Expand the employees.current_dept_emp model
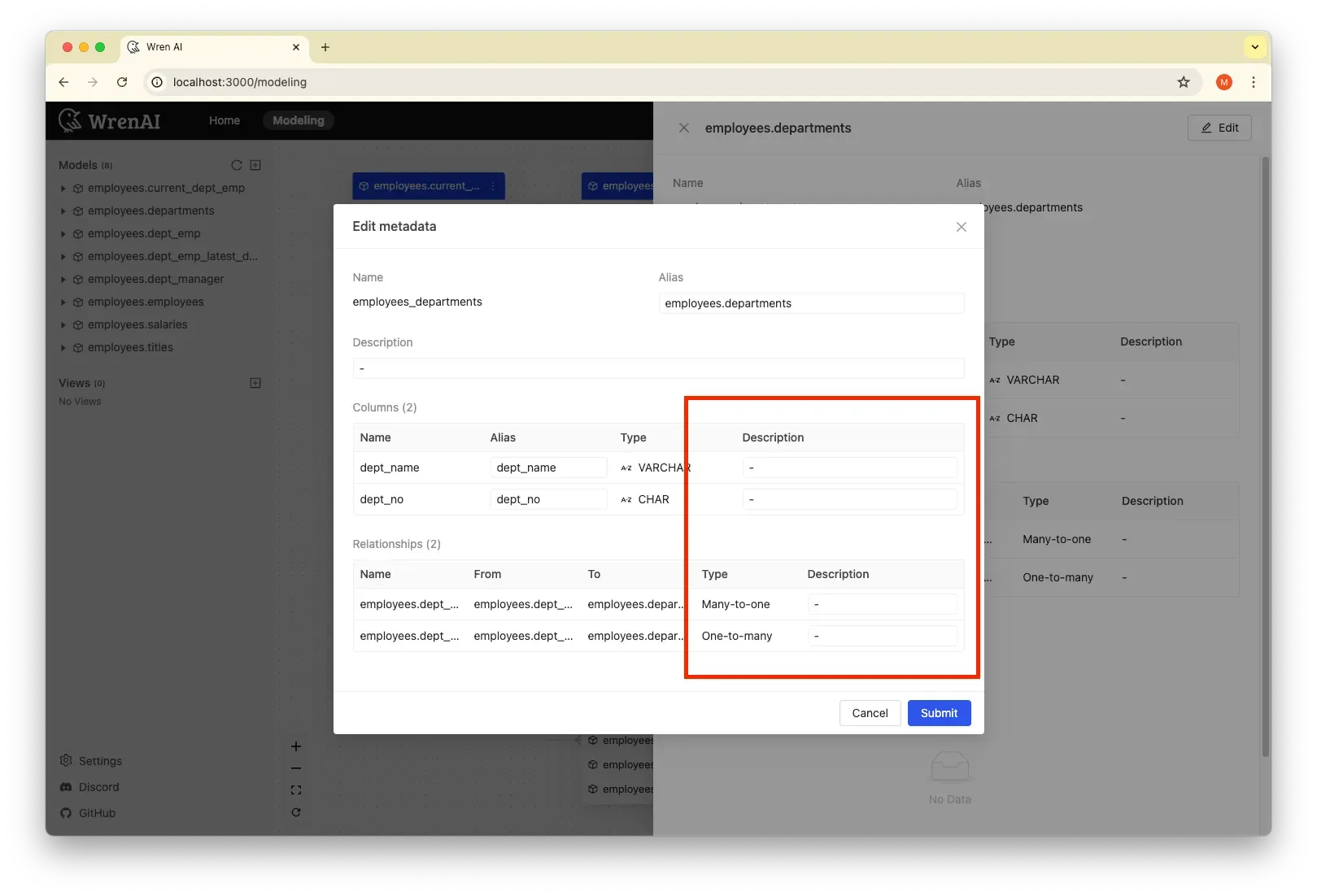Screen dimensions: 1317x896 tap(63, 189)
